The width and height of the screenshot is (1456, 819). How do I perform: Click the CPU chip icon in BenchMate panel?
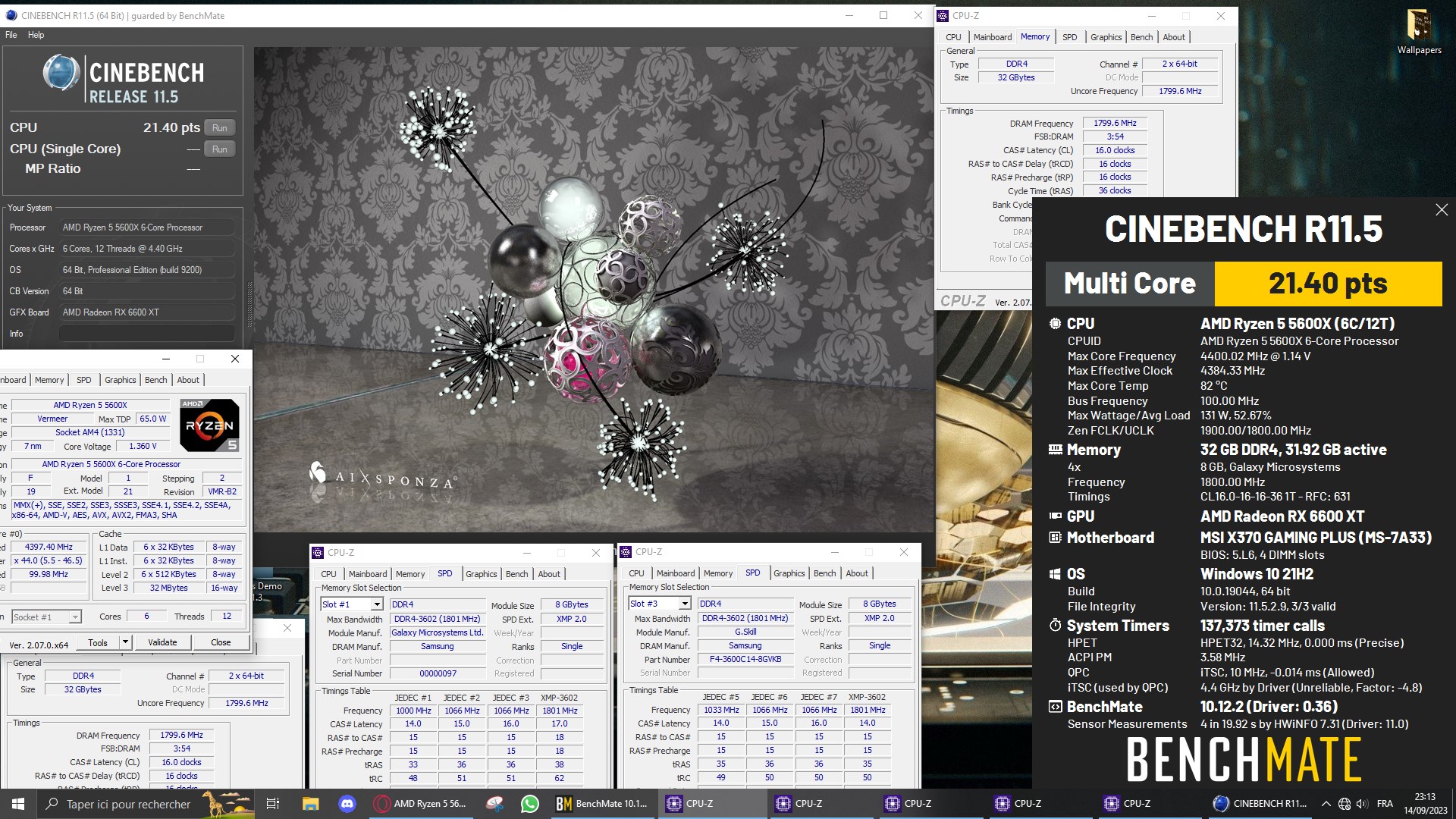1055,324
